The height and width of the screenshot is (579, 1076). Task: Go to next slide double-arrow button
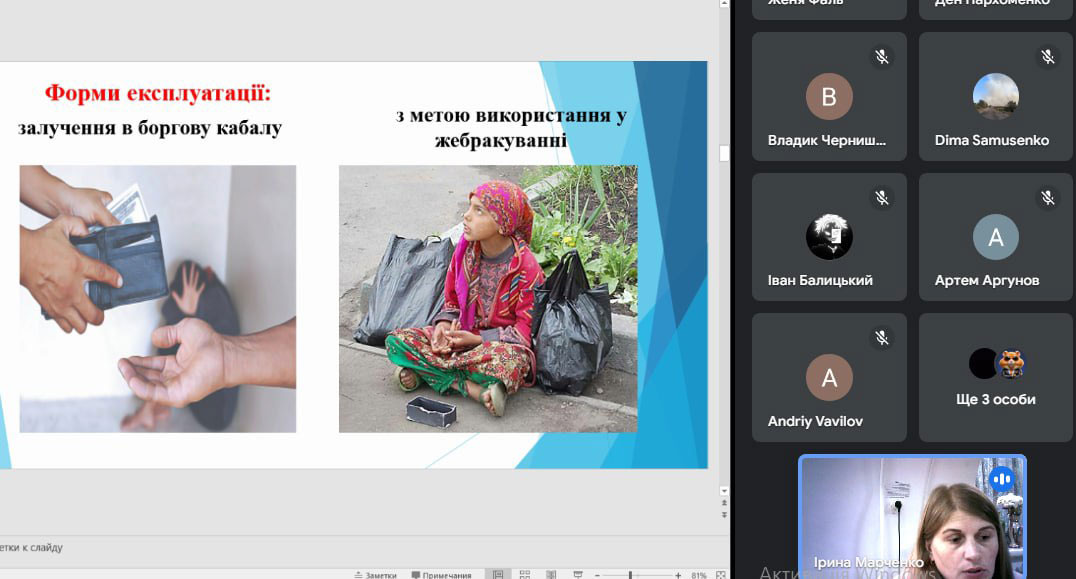coord(724,515)
